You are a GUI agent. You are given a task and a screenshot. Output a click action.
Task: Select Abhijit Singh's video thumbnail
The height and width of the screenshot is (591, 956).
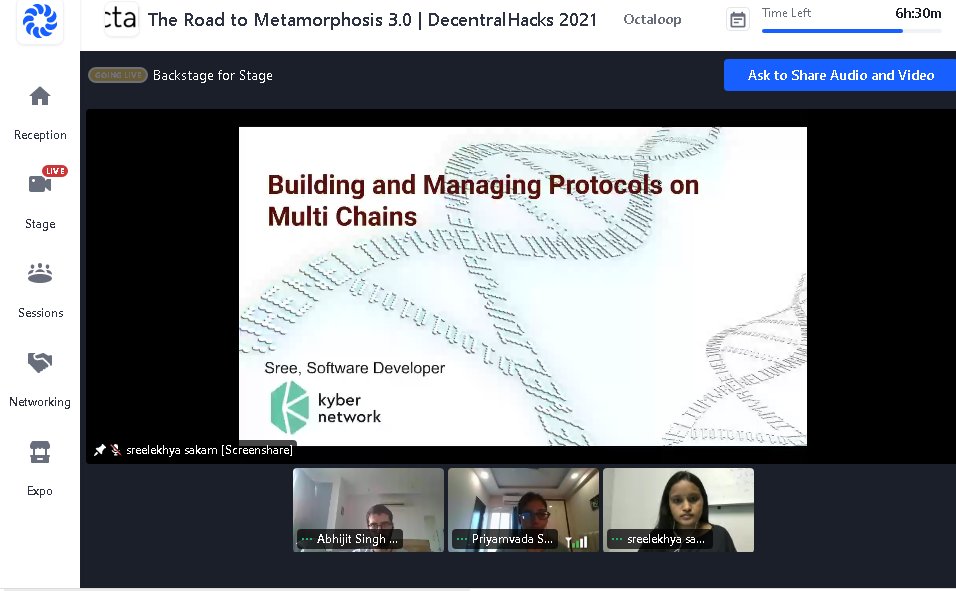point(368,510)
